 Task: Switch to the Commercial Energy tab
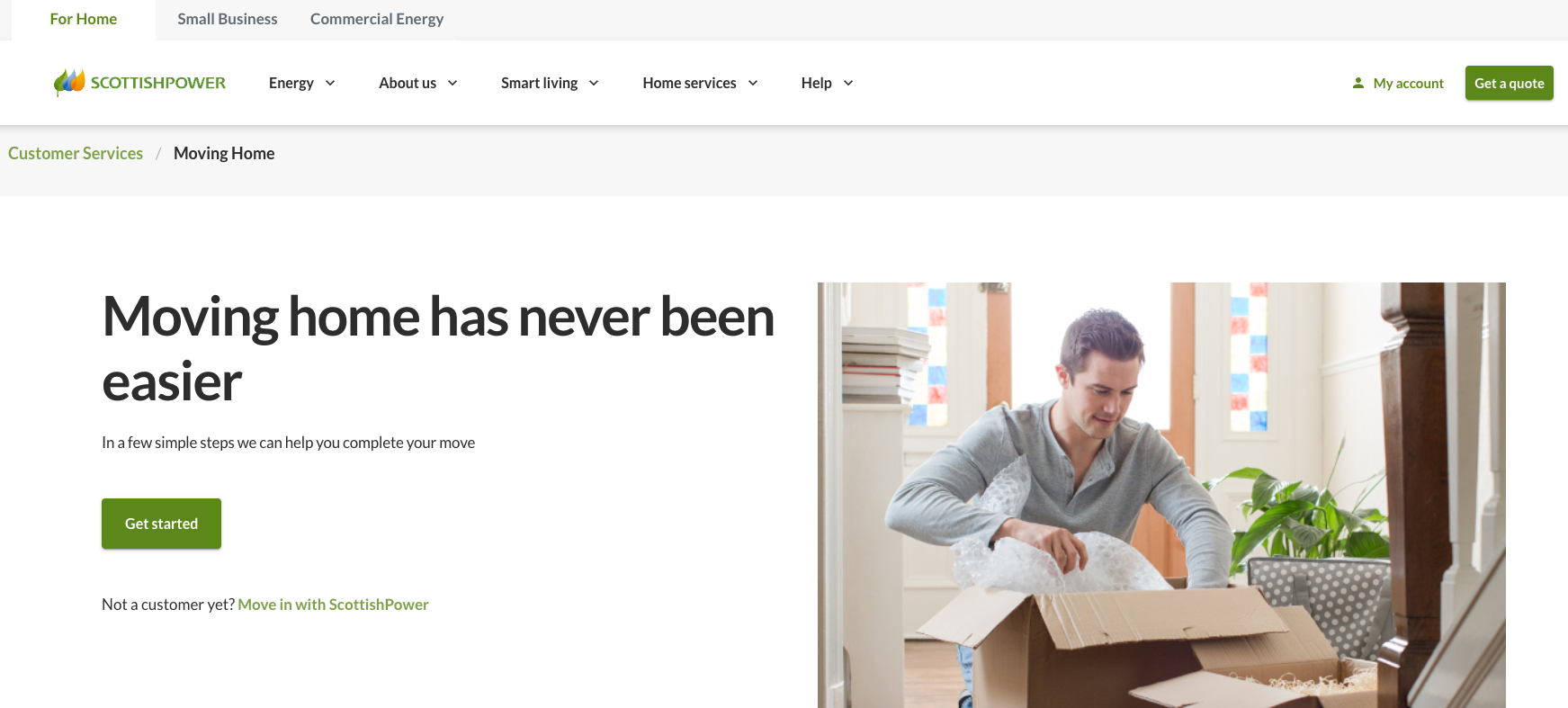[377, 19]
